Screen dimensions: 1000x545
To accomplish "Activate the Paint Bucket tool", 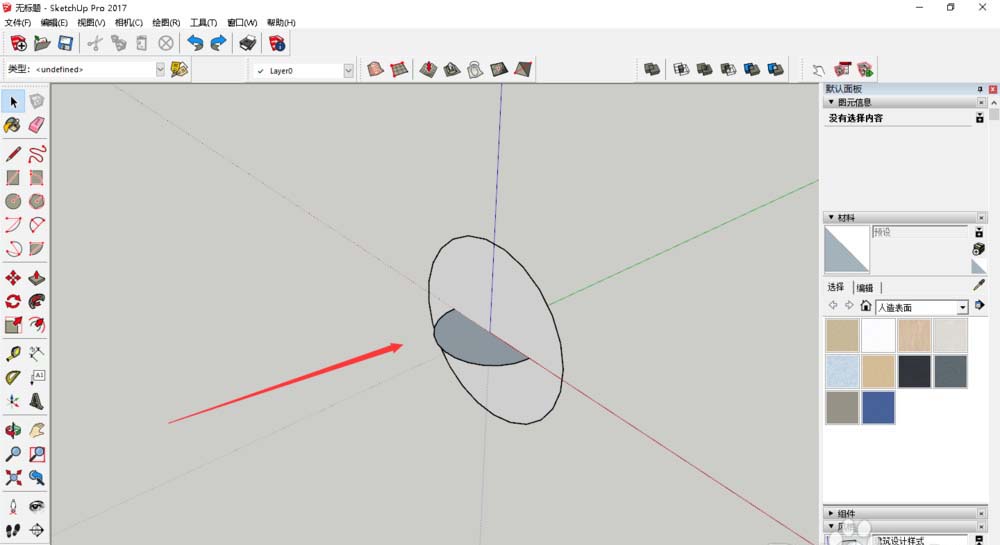I will [13, 125].
